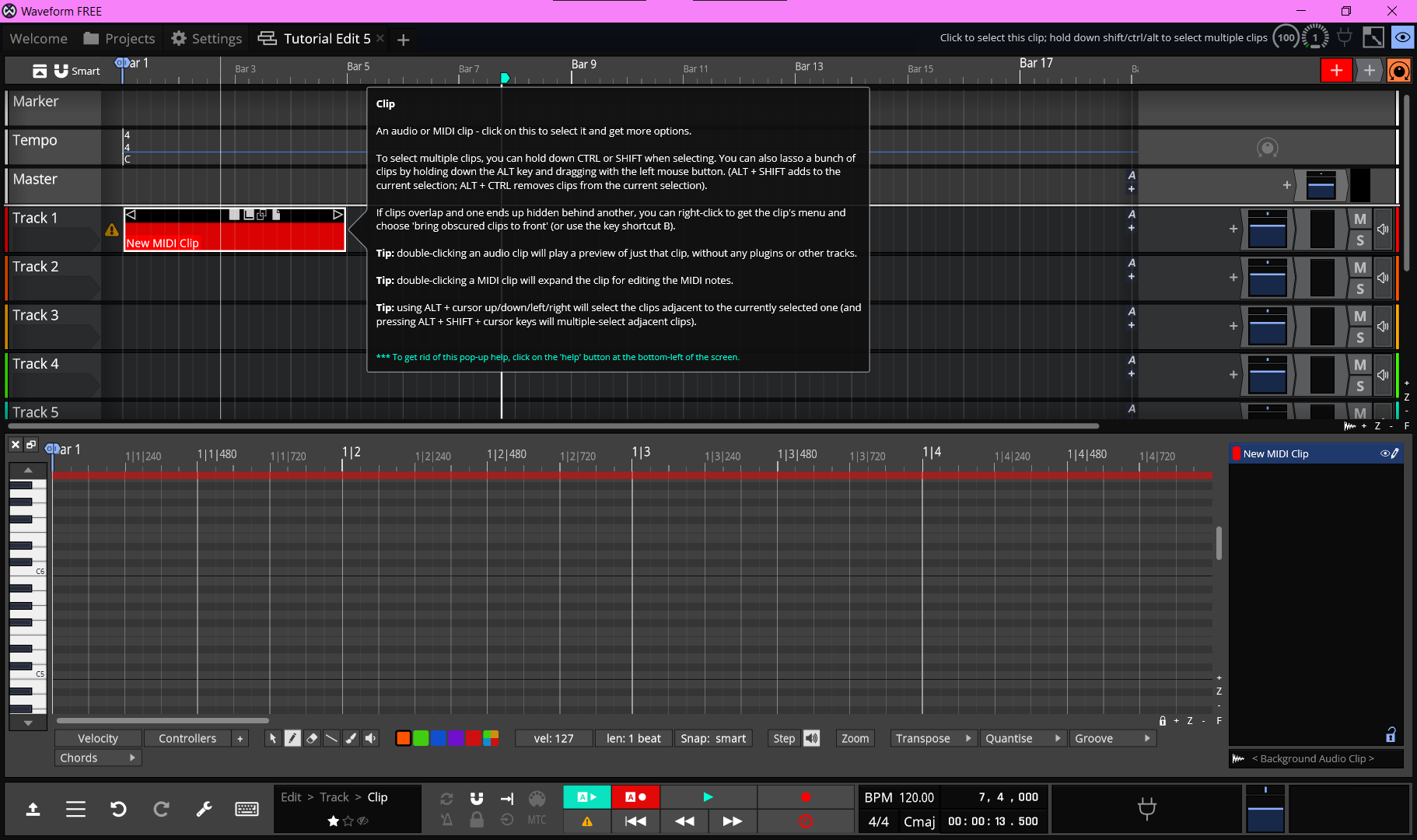1417x840 pixels.
Task: Solo Track 2 with S button
Action: coord(1359,289)
